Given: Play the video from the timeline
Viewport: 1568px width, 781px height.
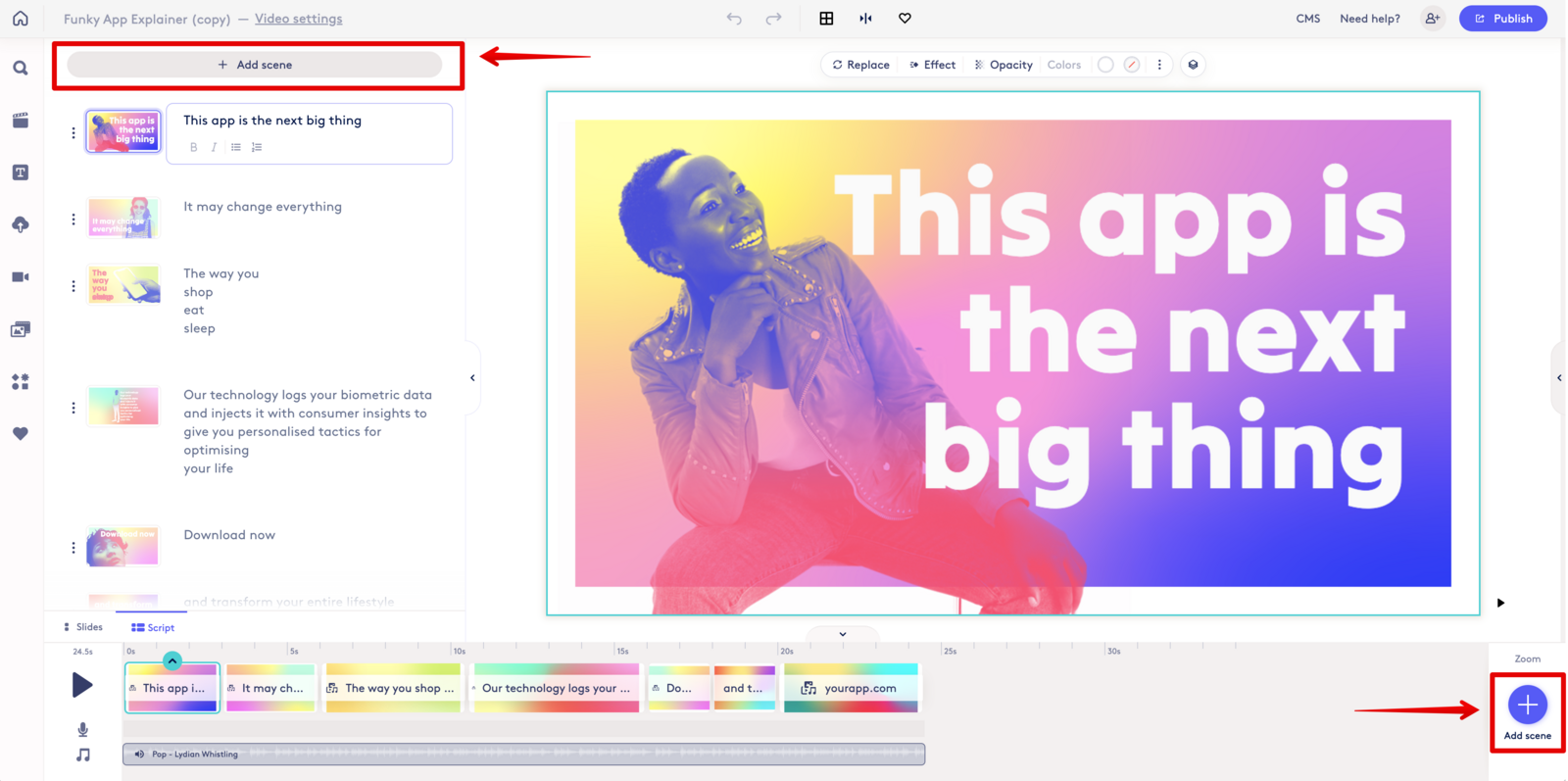Looking at the screenshot, I should pos(82,685).
